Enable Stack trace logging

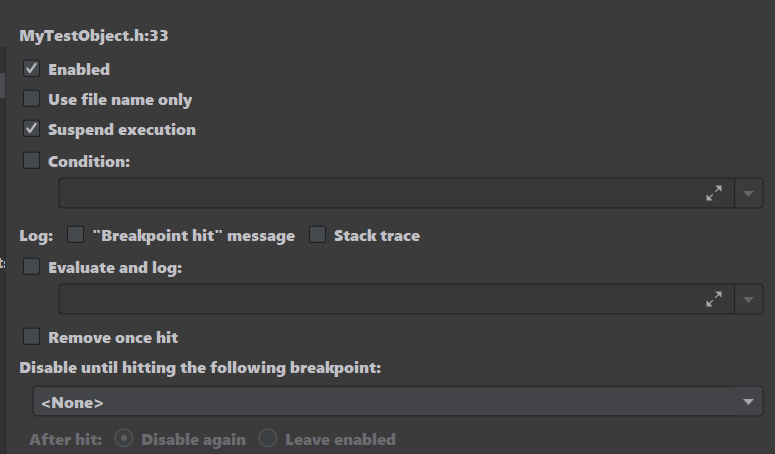point(317,234)
